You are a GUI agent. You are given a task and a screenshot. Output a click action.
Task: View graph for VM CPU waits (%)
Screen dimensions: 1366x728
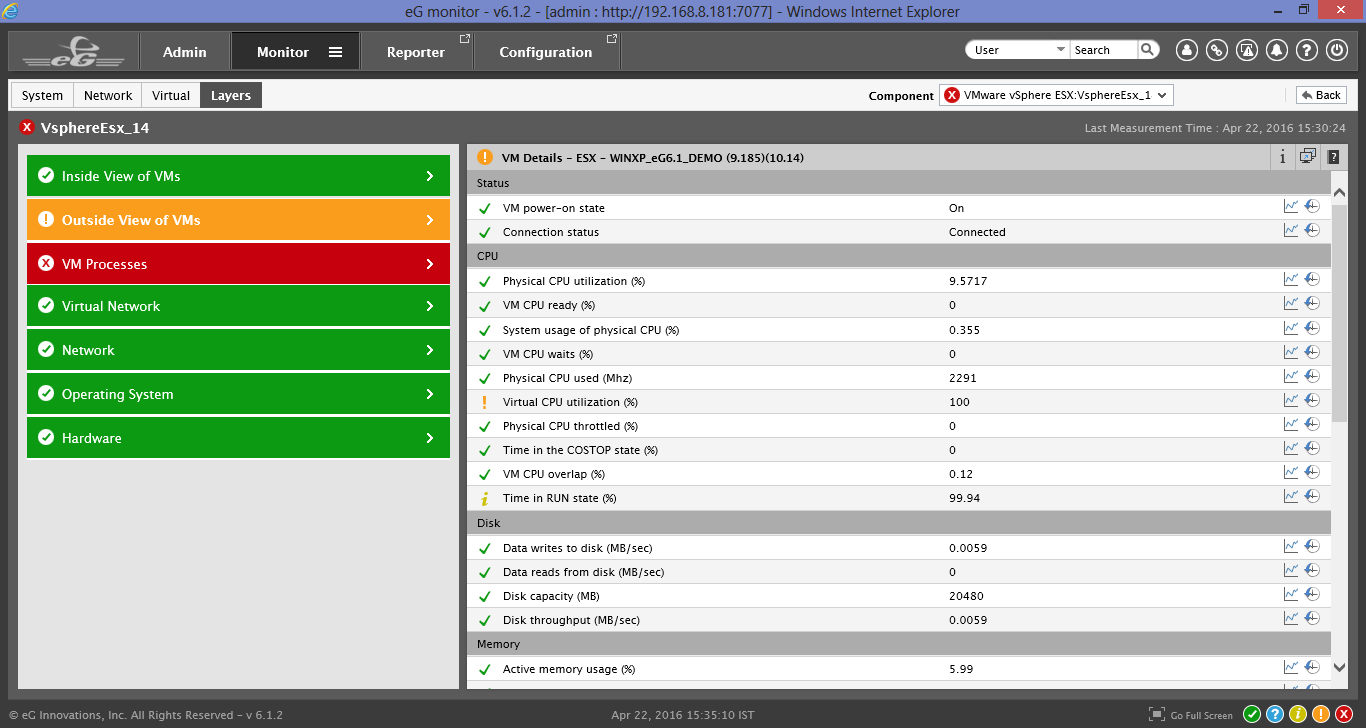[x=1291, y=352]
